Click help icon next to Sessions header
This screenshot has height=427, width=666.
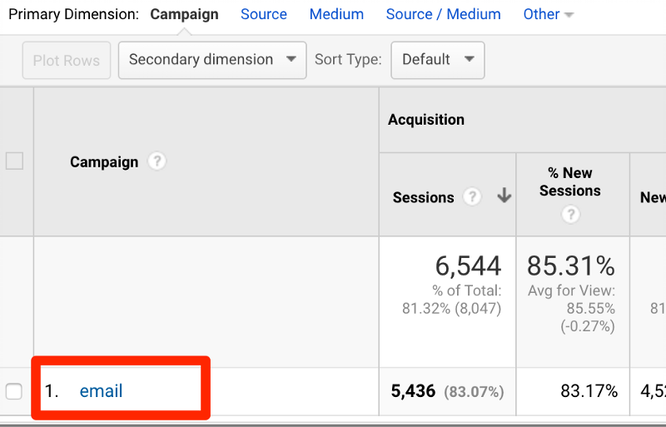[x=473, y=197]
